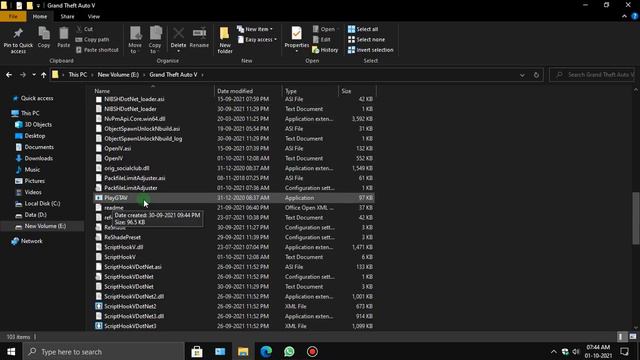Open the Easy access dropdown

(x=258, y=40)
